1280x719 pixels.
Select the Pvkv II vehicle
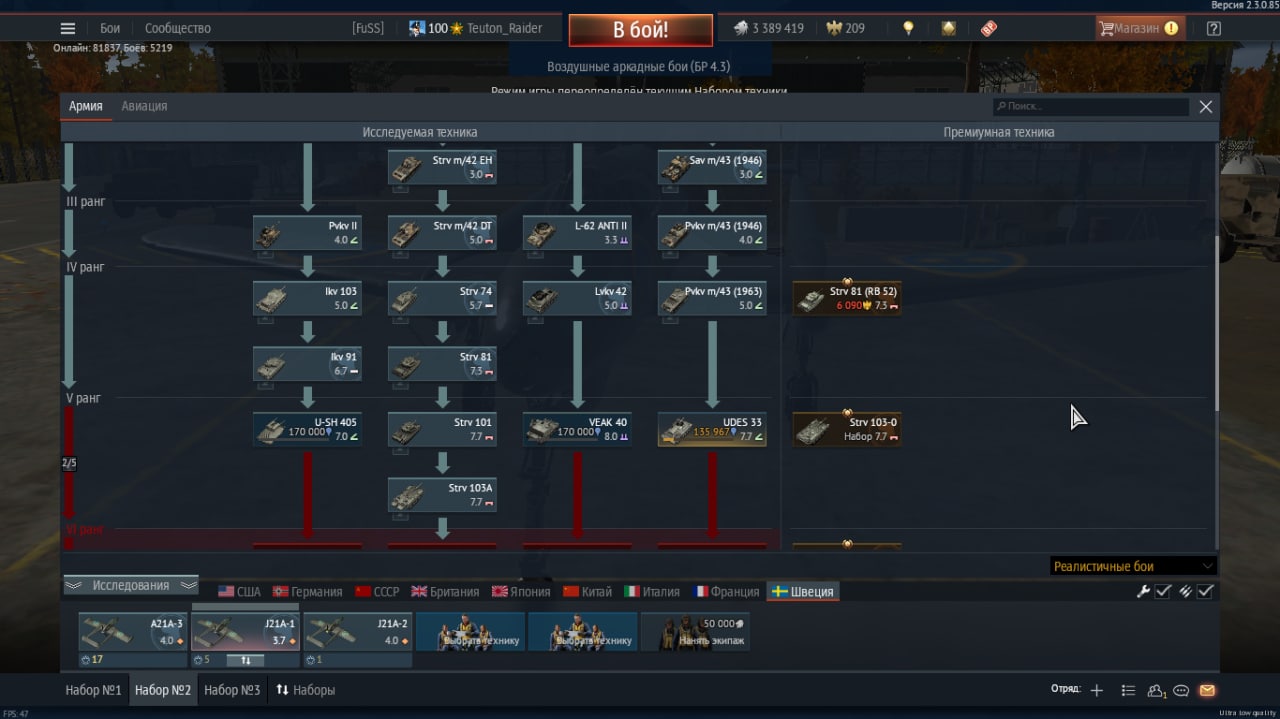coord(307,233)
